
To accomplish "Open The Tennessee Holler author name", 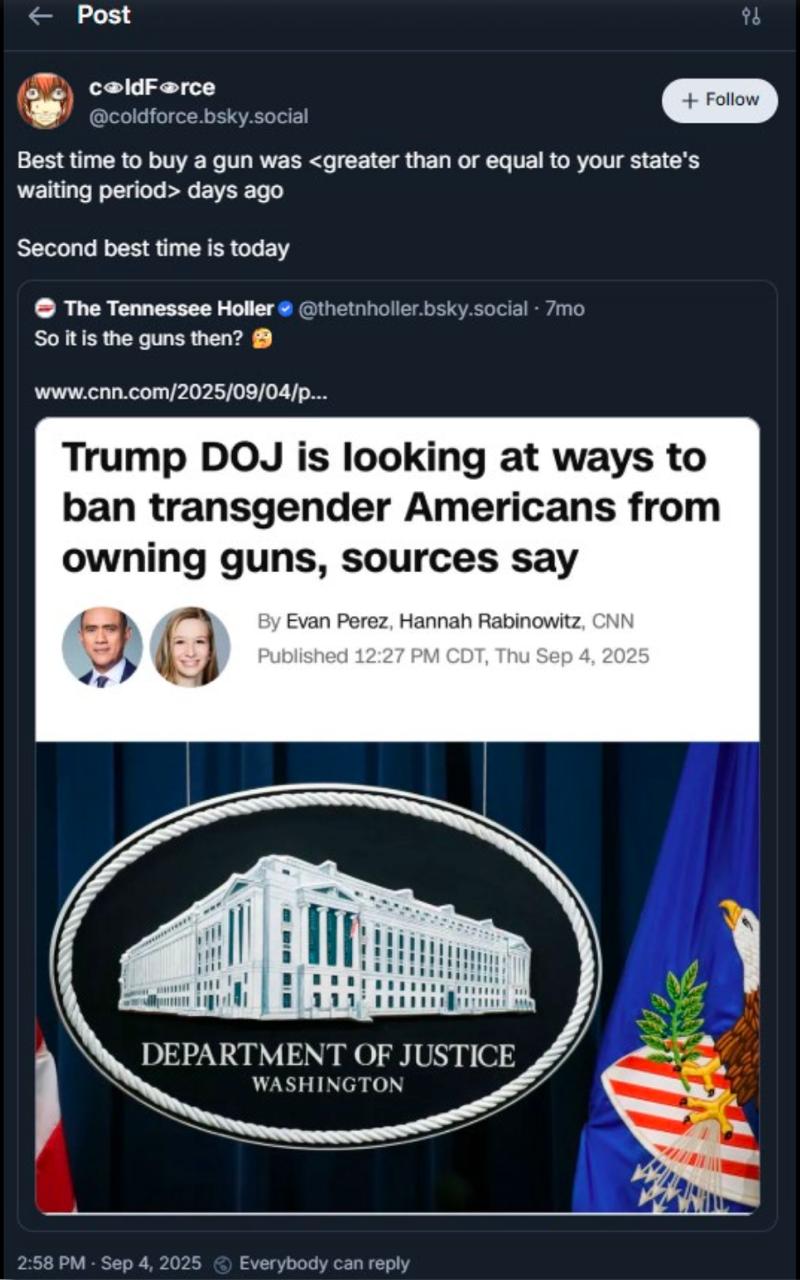I will click(168, 309).
